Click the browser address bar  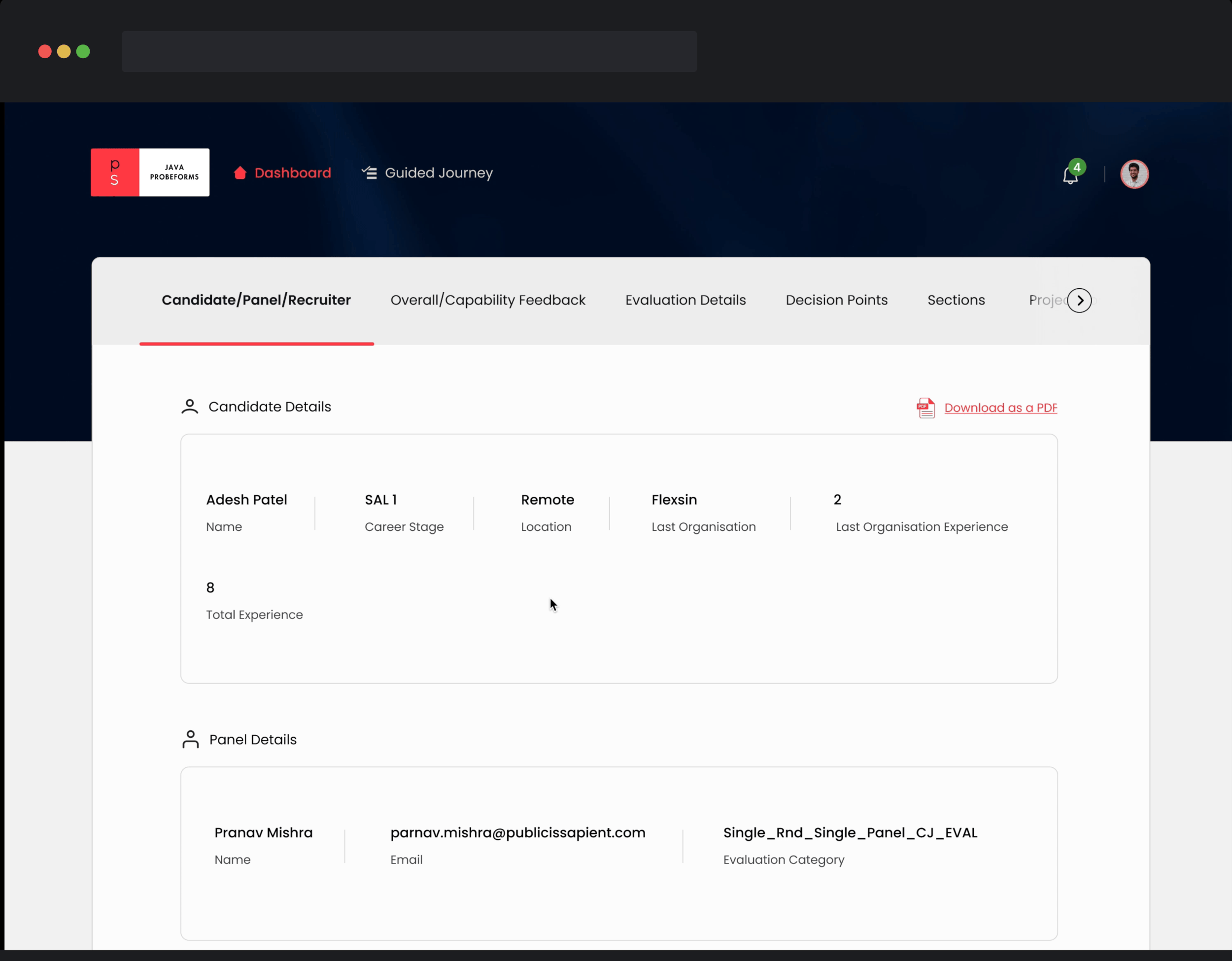tap(409, 51)
